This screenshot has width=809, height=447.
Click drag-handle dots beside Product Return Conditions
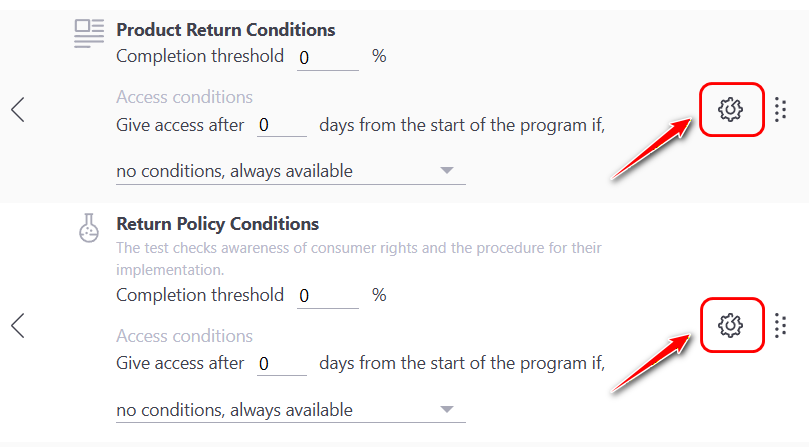(x=781, y=109)
